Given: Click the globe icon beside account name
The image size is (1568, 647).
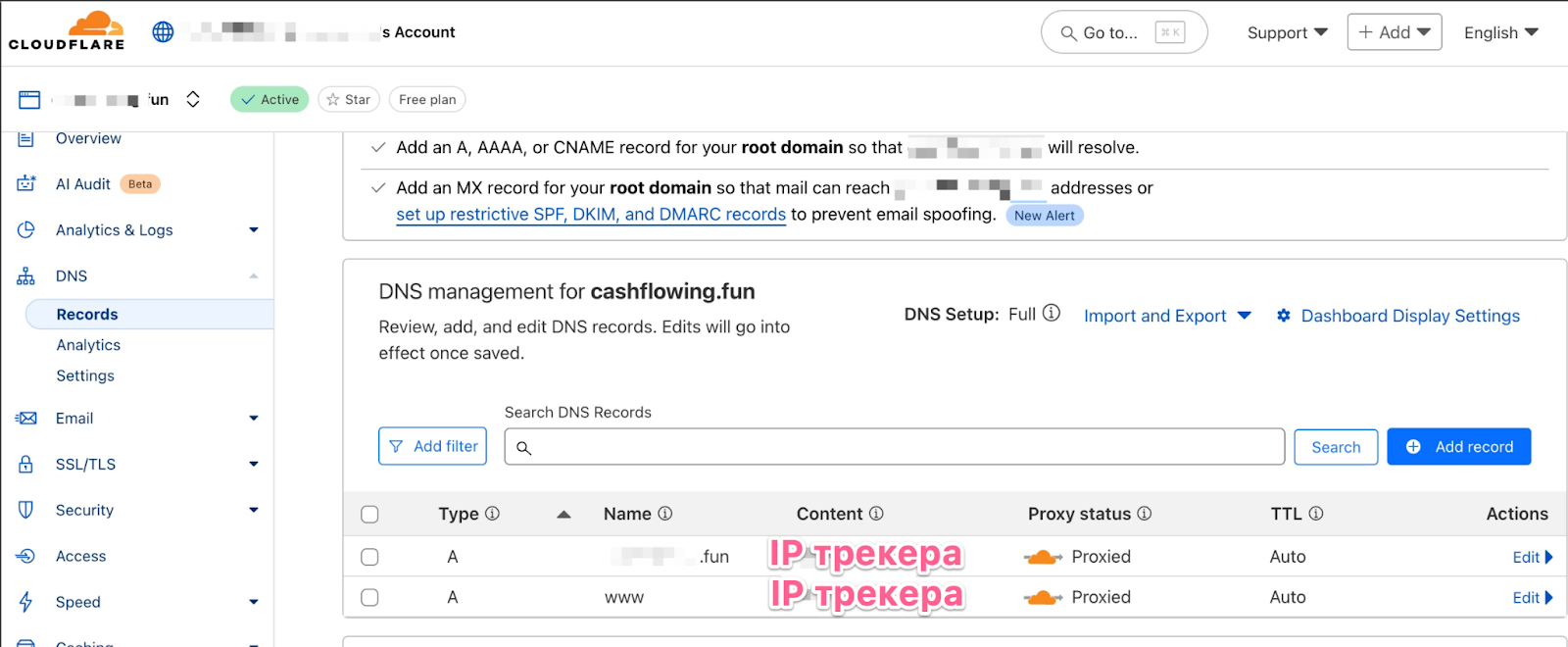Looking at the screenshot, I should click(x=163, y=32).
